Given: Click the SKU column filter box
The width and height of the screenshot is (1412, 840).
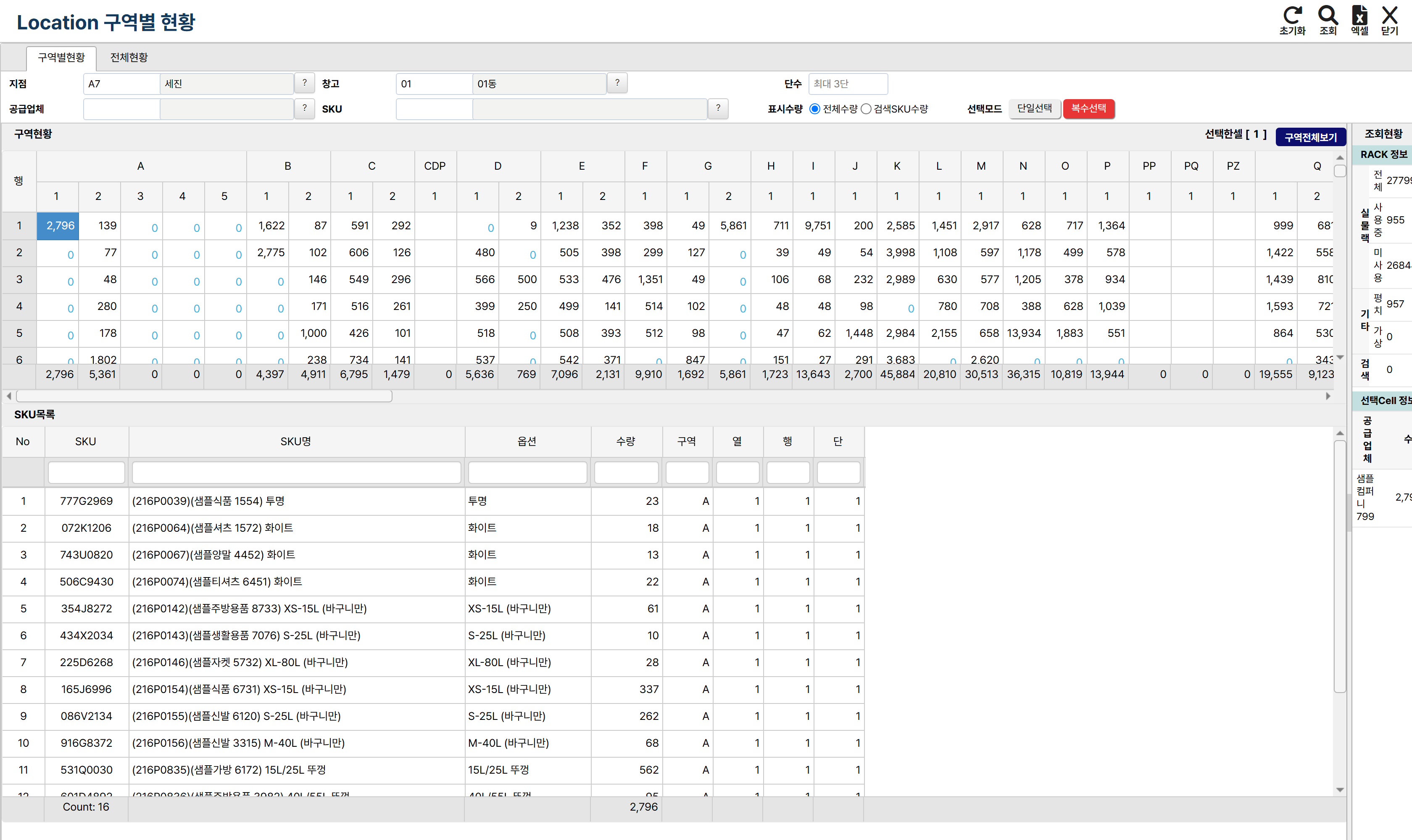Looking at the screenshot, I should [x=86, y=472].
